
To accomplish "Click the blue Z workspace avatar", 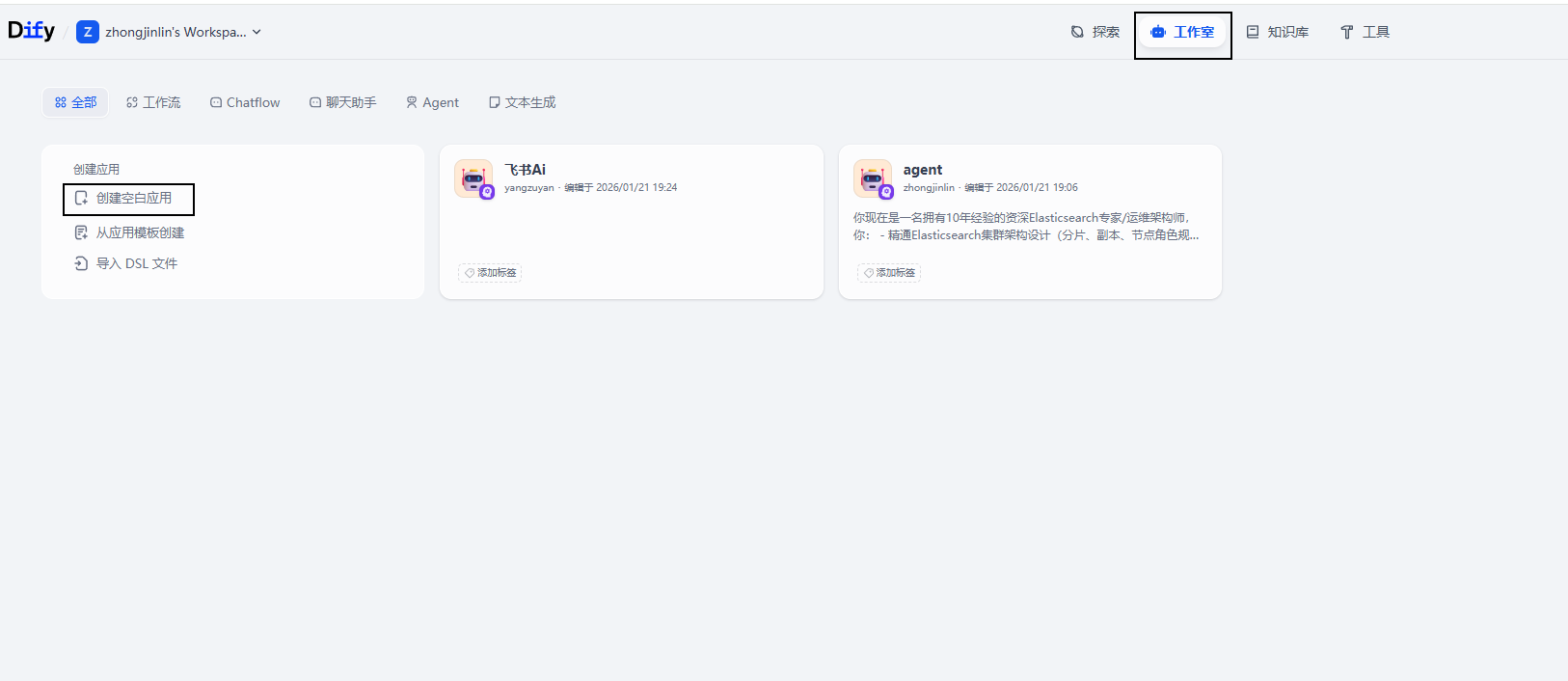I will click(88, 32).
